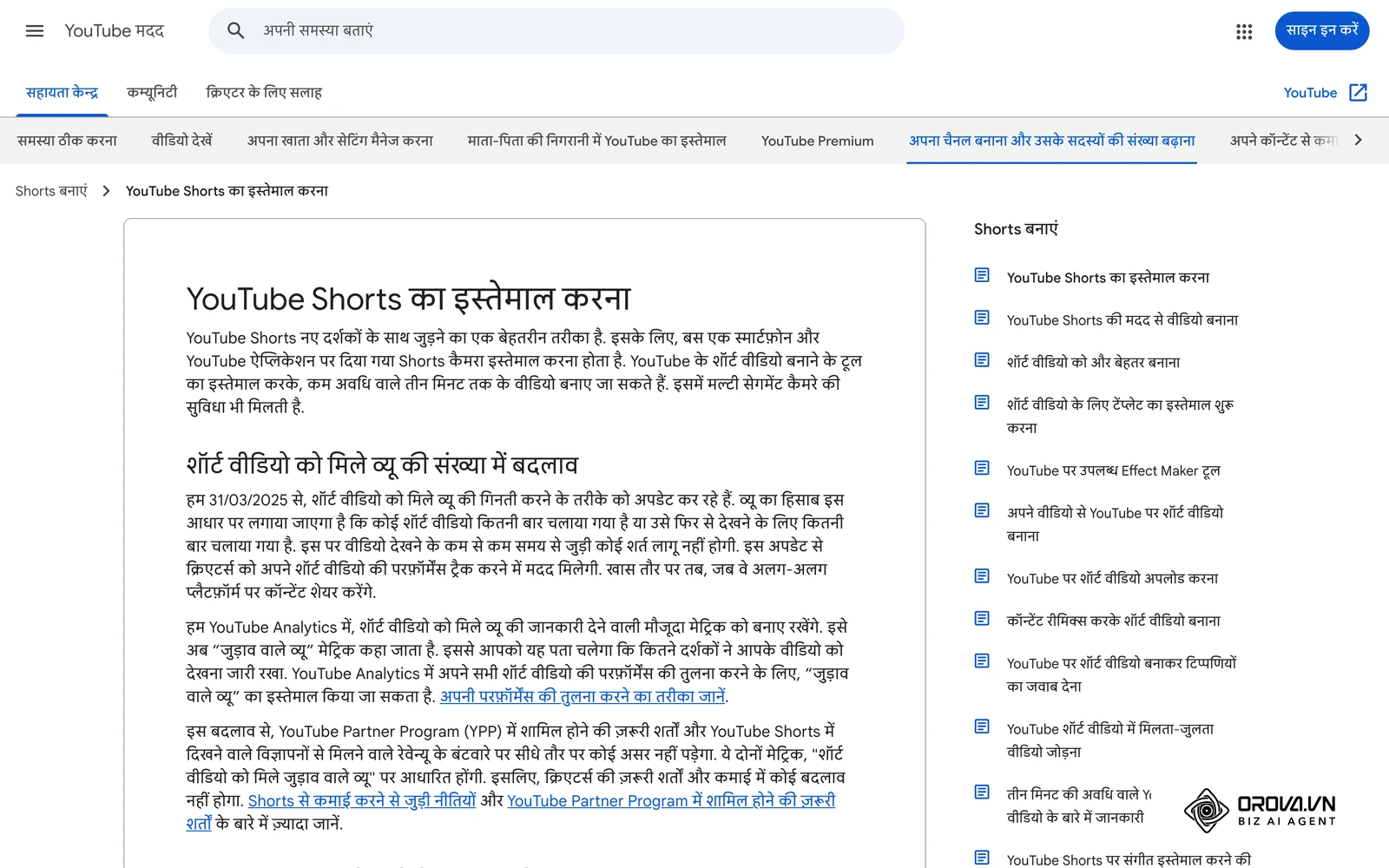Image resolution: width=1389 pixels, height=868 pixels.
Task: Click the YouTube link at top right
Action: tap(1310, 93)
